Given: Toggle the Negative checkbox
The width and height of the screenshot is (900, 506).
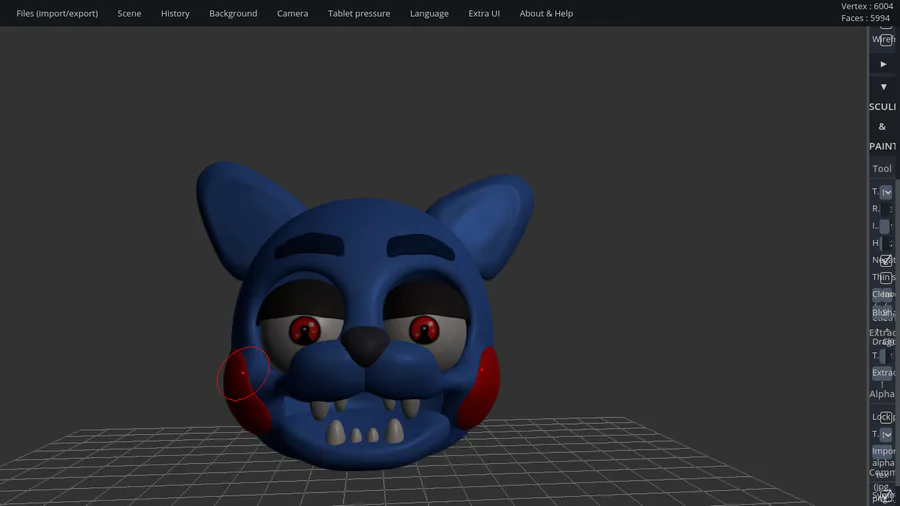Looking at the screenshot, I should tap(886, 260).
